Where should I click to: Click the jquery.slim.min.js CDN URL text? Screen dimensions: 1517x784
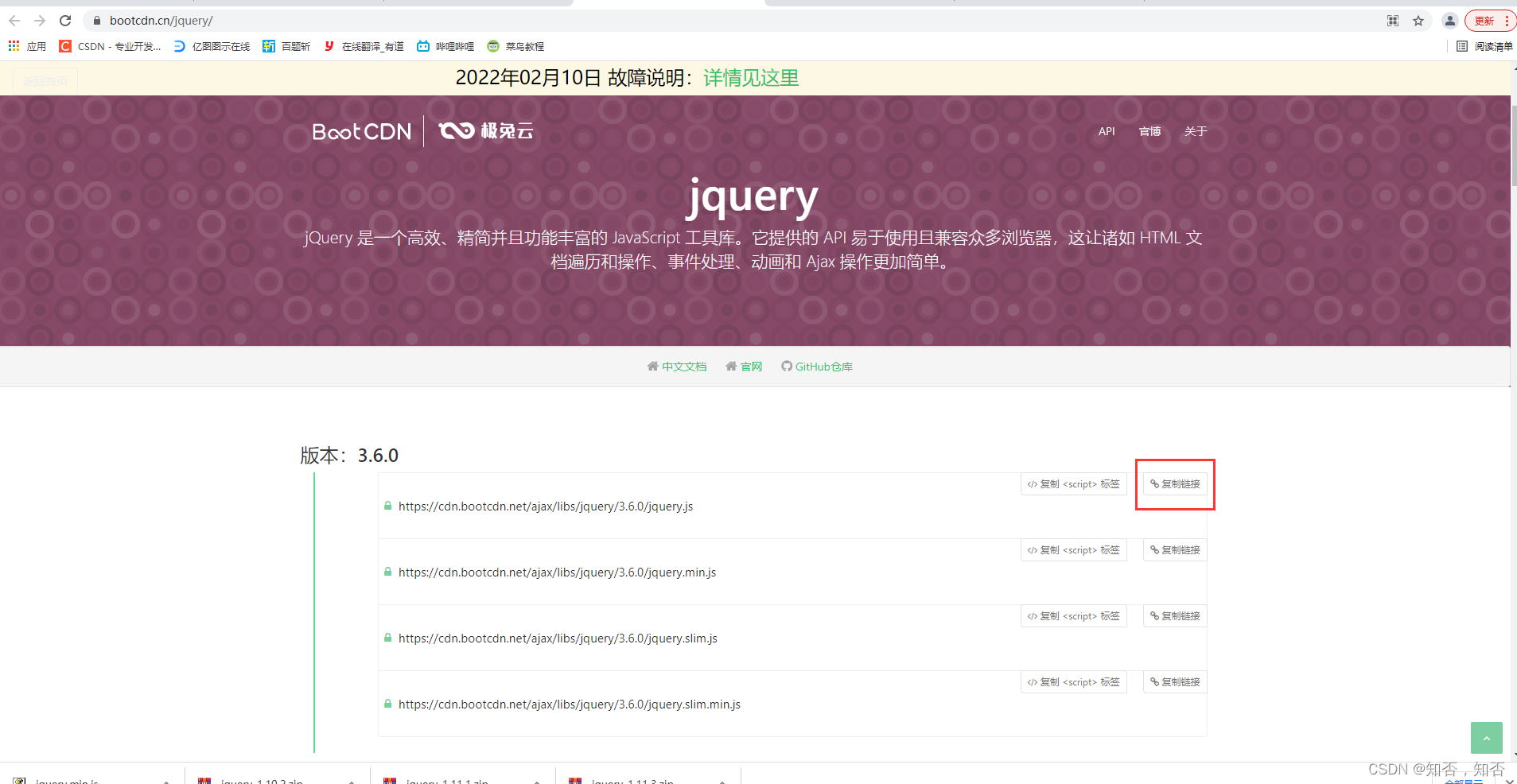[x=570, y=704]
